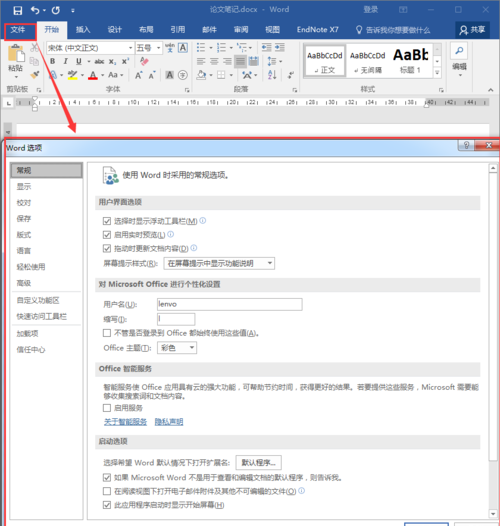The image size is (500, 526).
Task: Click the Sort A-Z icon
Action: (x=272, y=75)
